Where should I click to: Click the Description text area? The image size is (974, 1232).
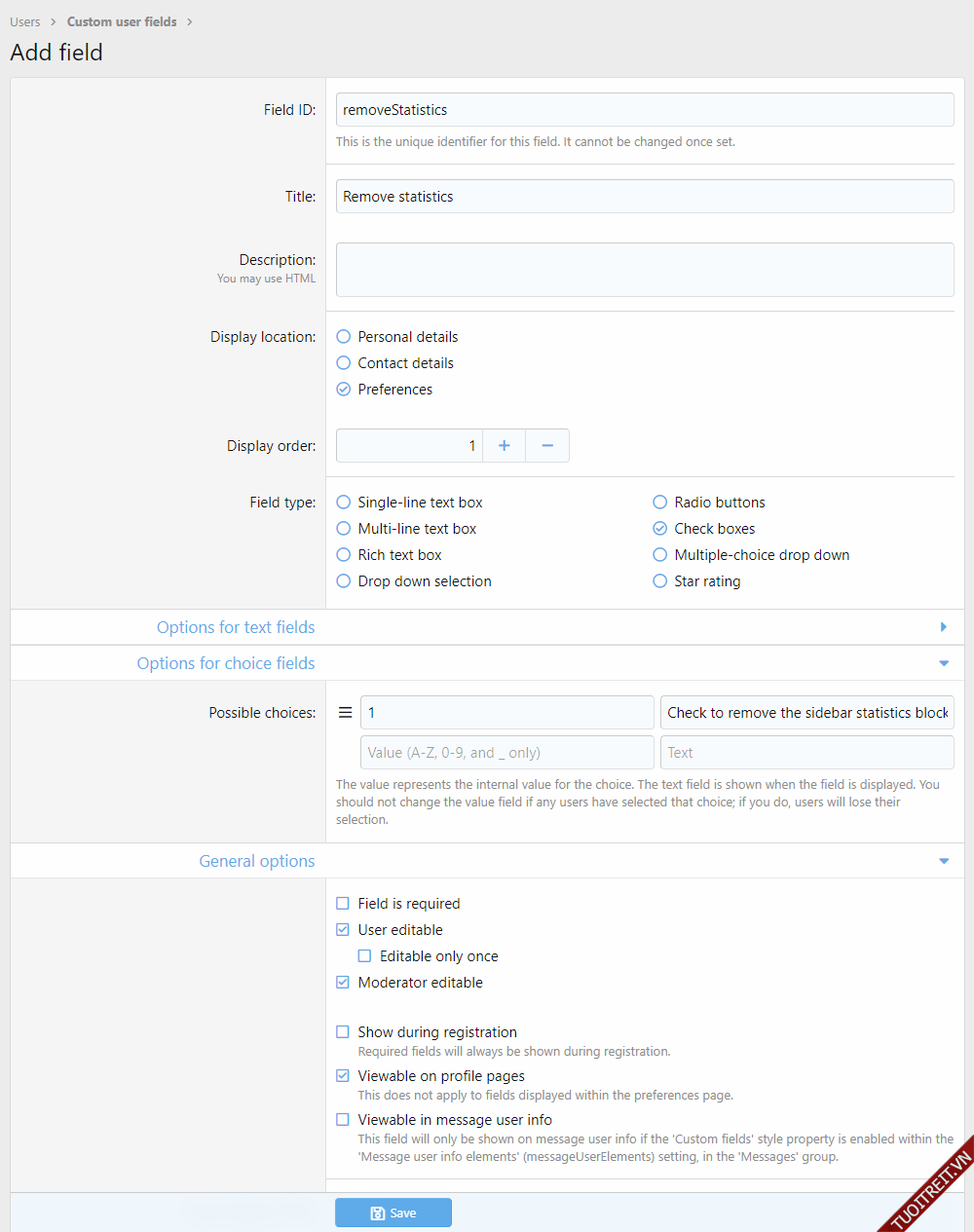[645, 270]
